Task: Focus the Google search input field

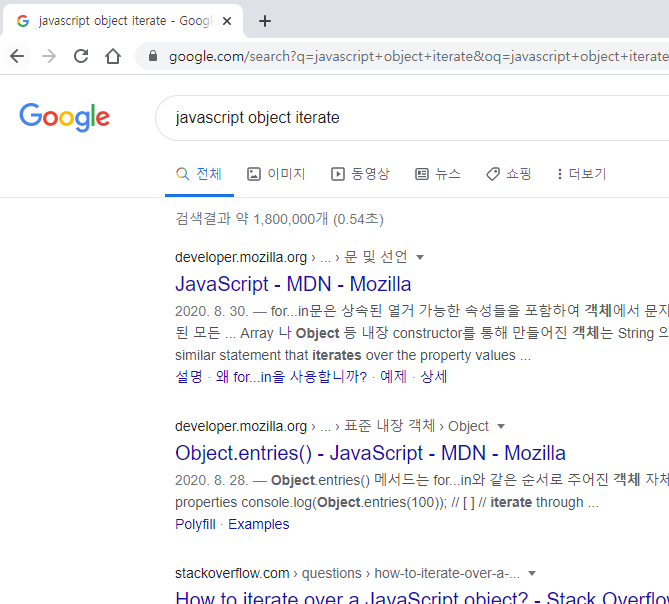Action: pos(412,118)
